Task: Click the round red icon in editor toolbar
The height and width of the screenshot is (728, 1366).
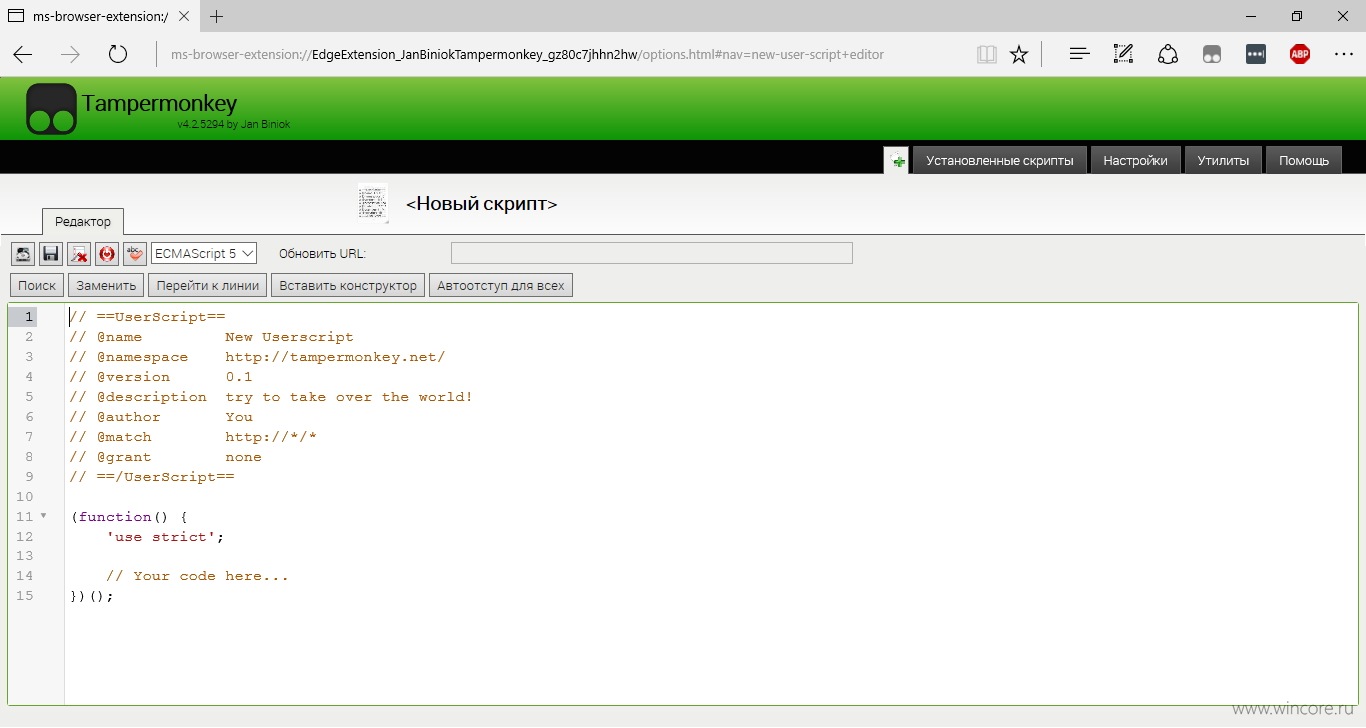Action: (x=107, y=254)
